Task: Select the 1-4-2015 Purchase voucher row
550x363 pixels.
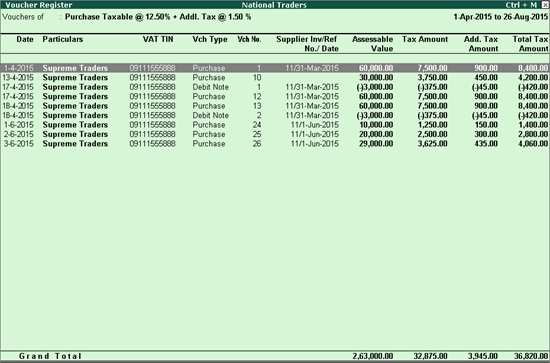Action: pyautogui.click(x=275, y=68)
